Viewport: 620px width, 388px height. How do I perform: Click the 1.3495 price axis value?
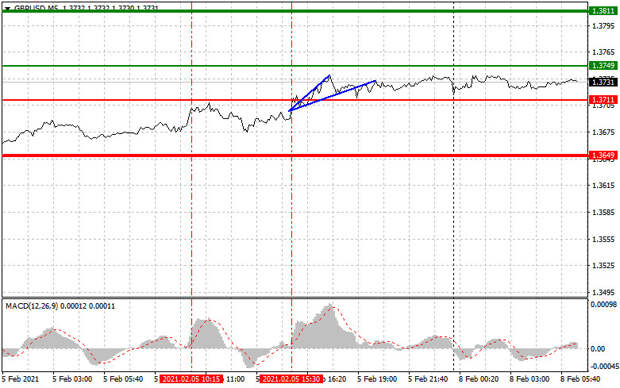pyautogui.click(x=603, y=292)
